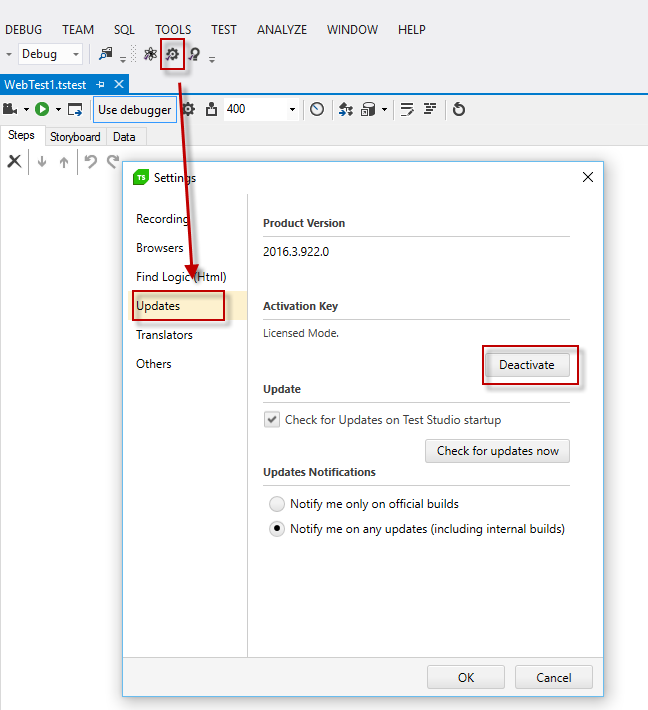Click the 400 value input field

pyautogui.click(x=256, y=109)
